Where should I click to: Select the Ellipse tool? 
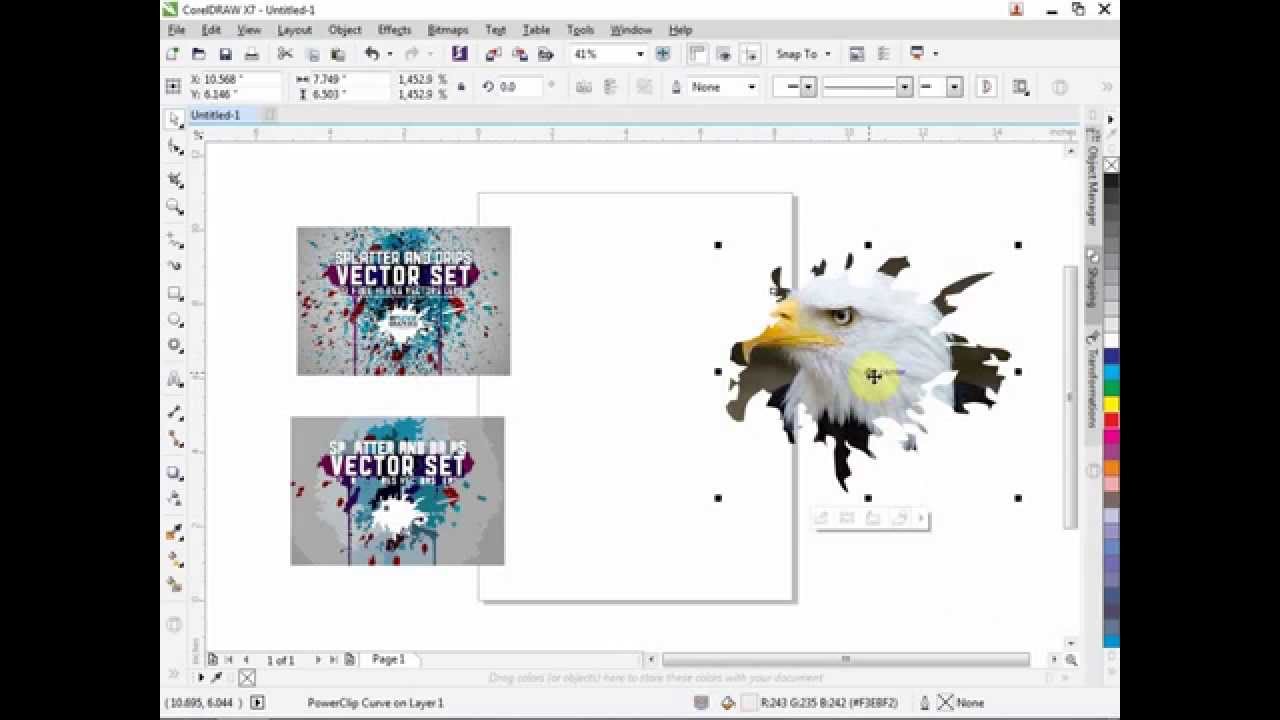pos(175,320)
